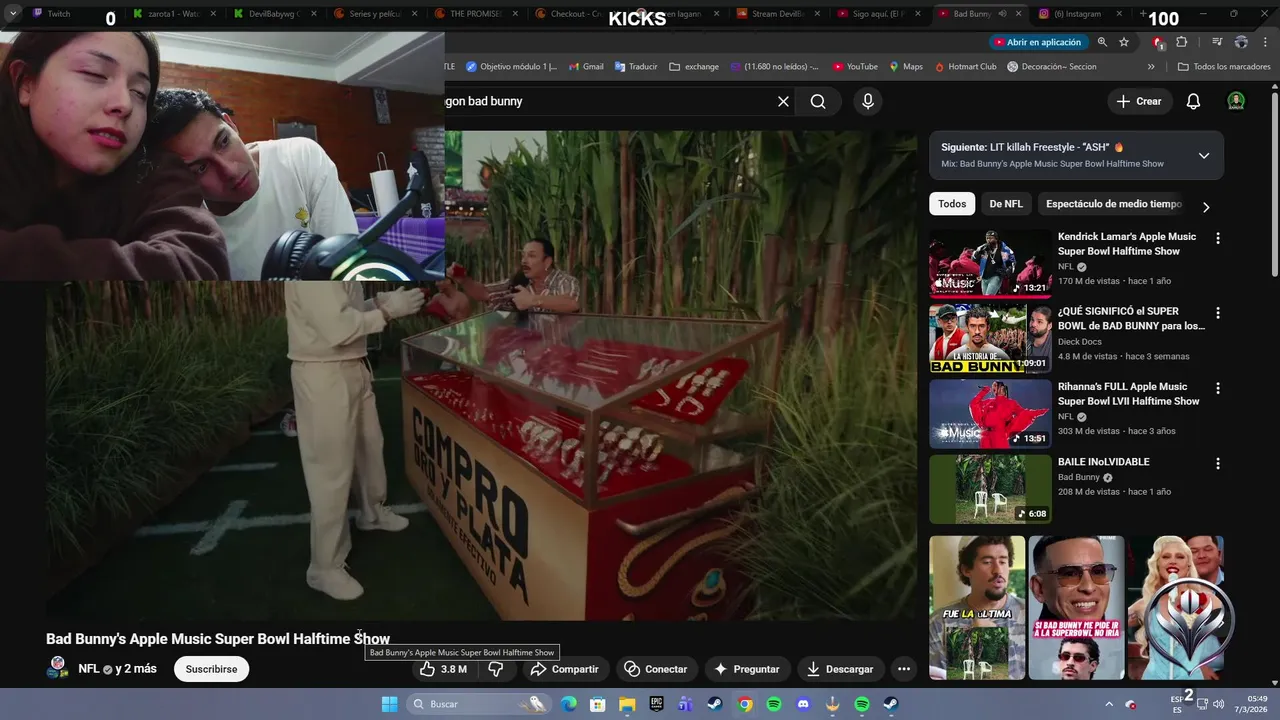Open the Gmail bookmark

pos(586,67)
